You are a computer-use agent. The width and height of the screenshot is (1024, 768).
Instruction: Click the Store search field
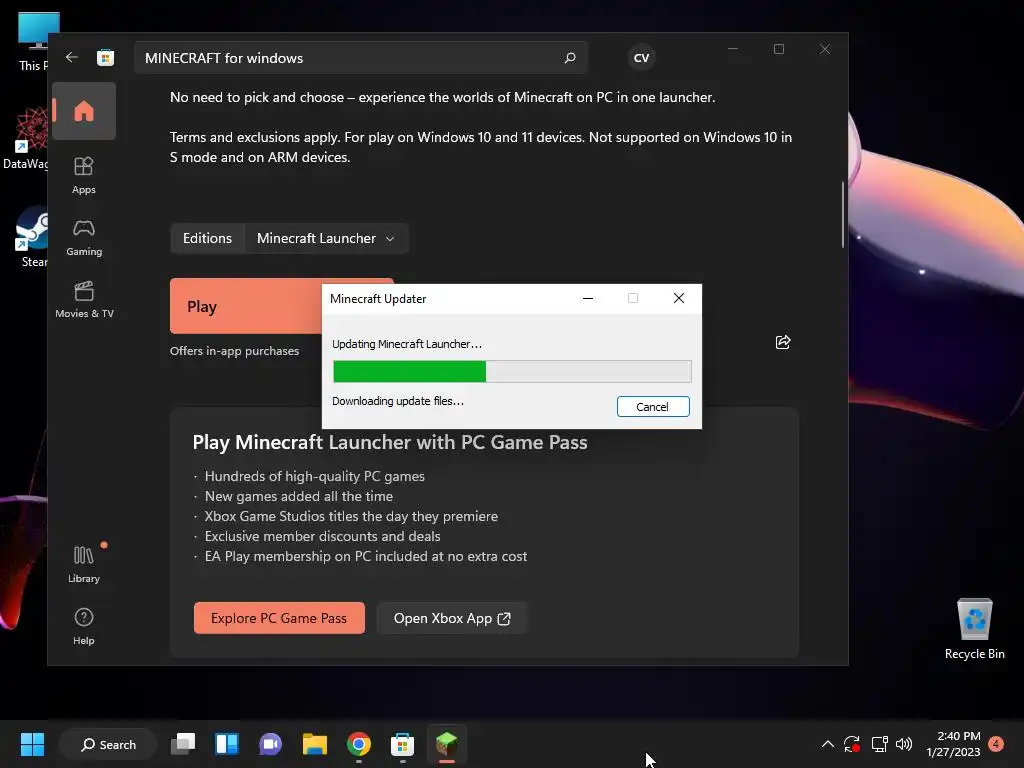(x=360, y=57)
